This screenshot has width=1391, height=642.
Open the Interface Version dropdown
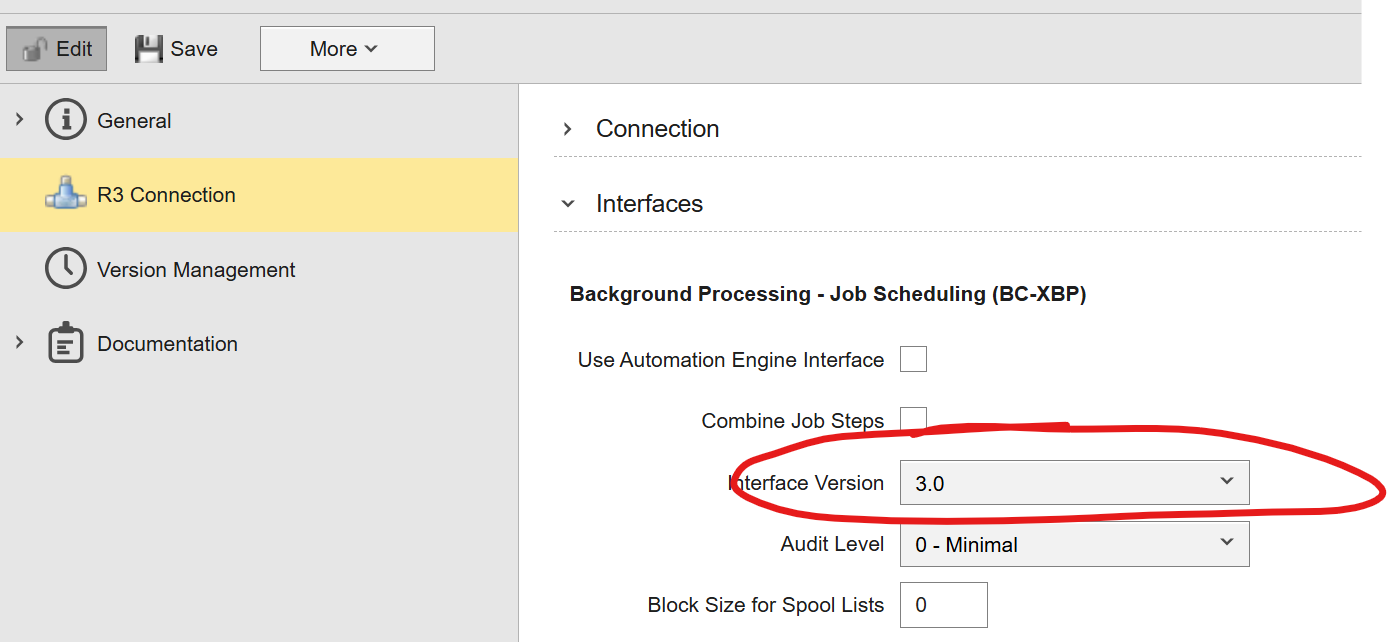[x=1074, y=483]
